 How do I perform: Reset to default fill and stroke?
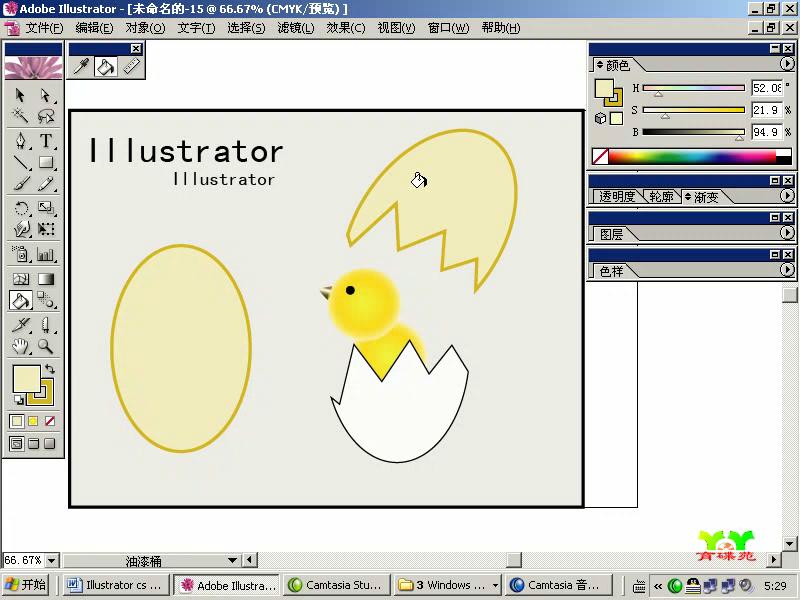(x=18, y=399)
